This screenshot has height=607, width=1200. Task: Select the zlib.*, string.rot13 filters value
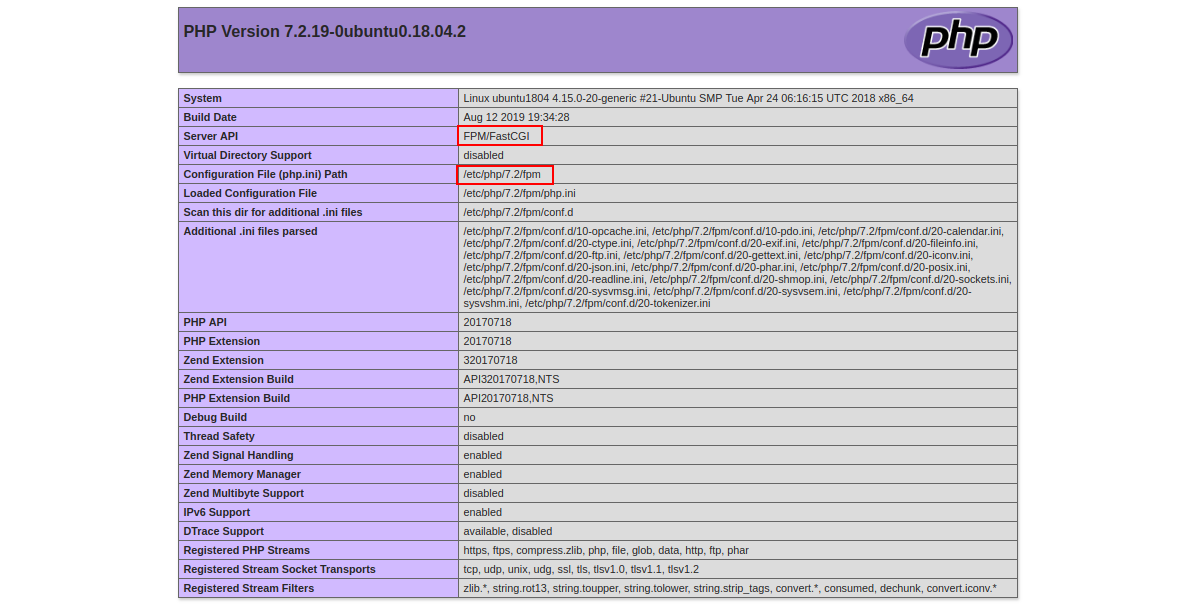pyautogui.click(x=729, y=588)
